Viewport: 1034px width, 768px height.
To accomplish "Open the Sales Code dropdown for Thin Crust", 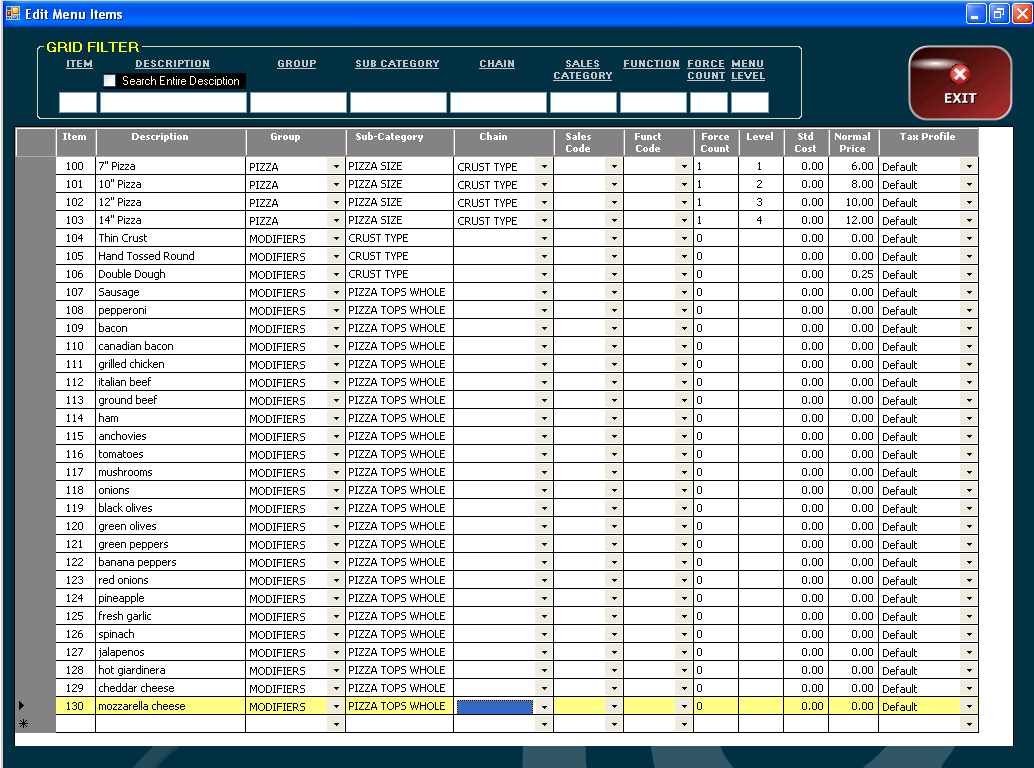I will tap(614, 239).
